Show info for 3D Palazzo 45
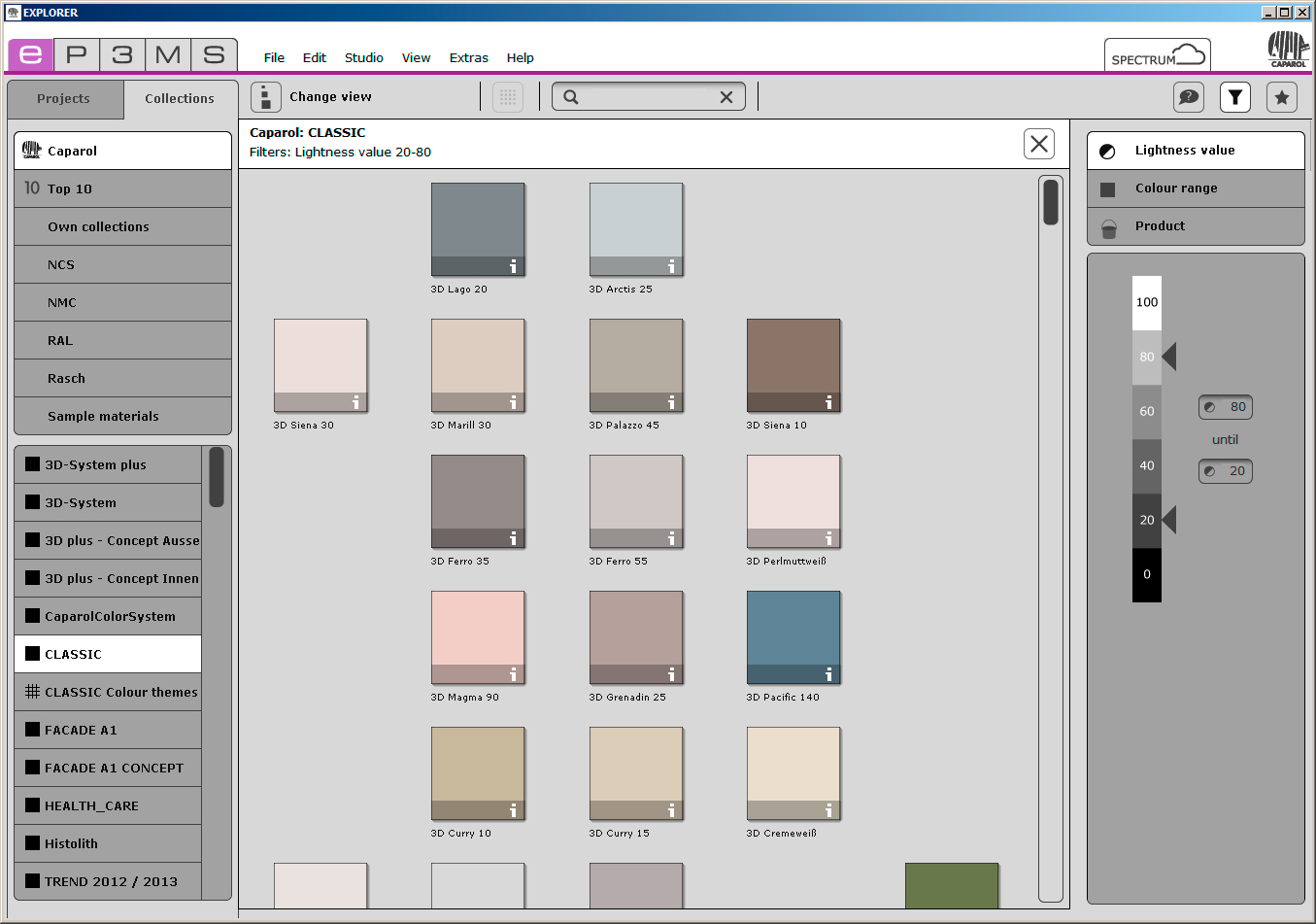 pyautogui.click(x=671, y=402)
